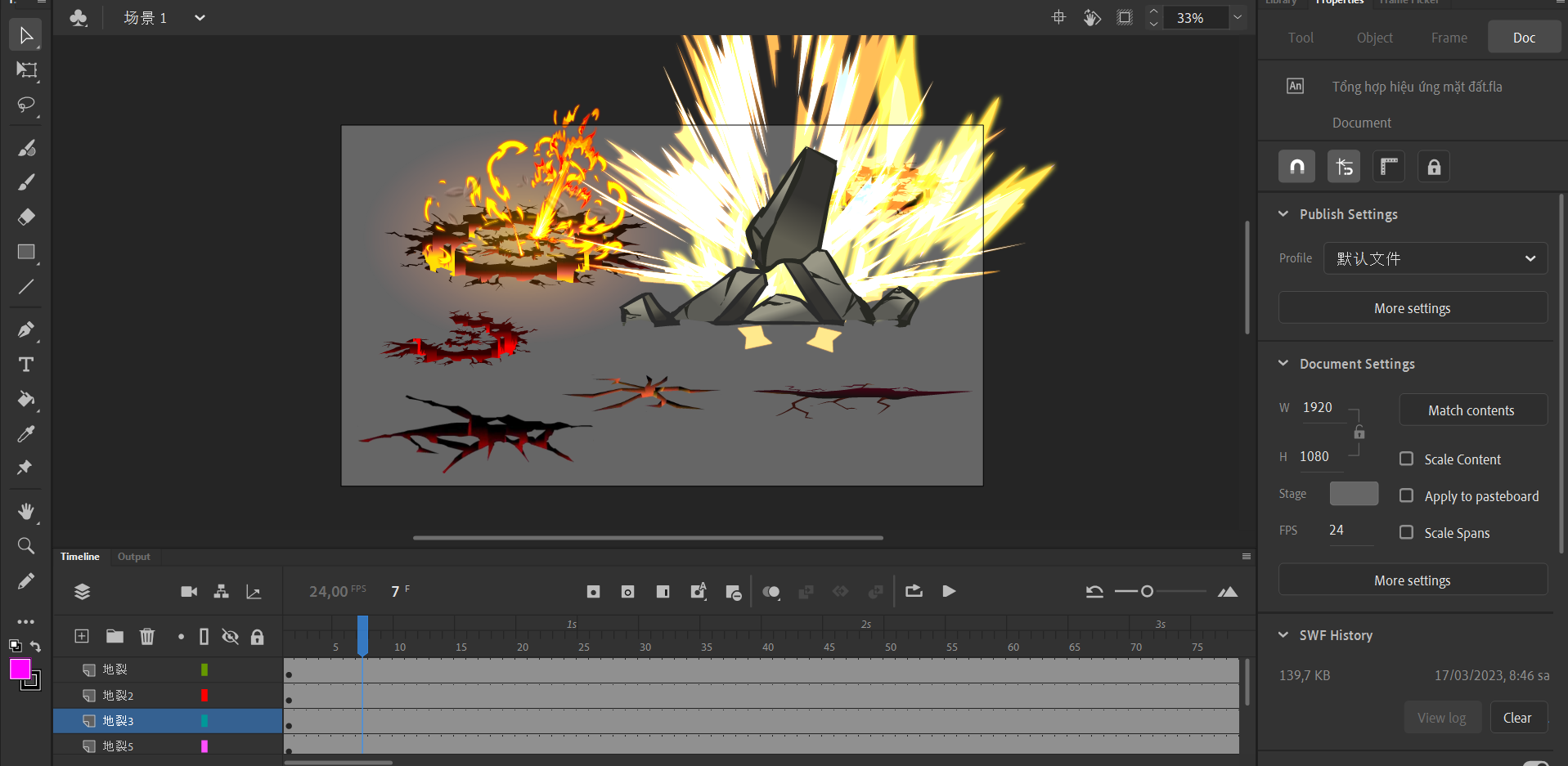Viewport: 1568px width, 766px height.
Task: Select the Eyedropper tool
Action: pos(26,434)
